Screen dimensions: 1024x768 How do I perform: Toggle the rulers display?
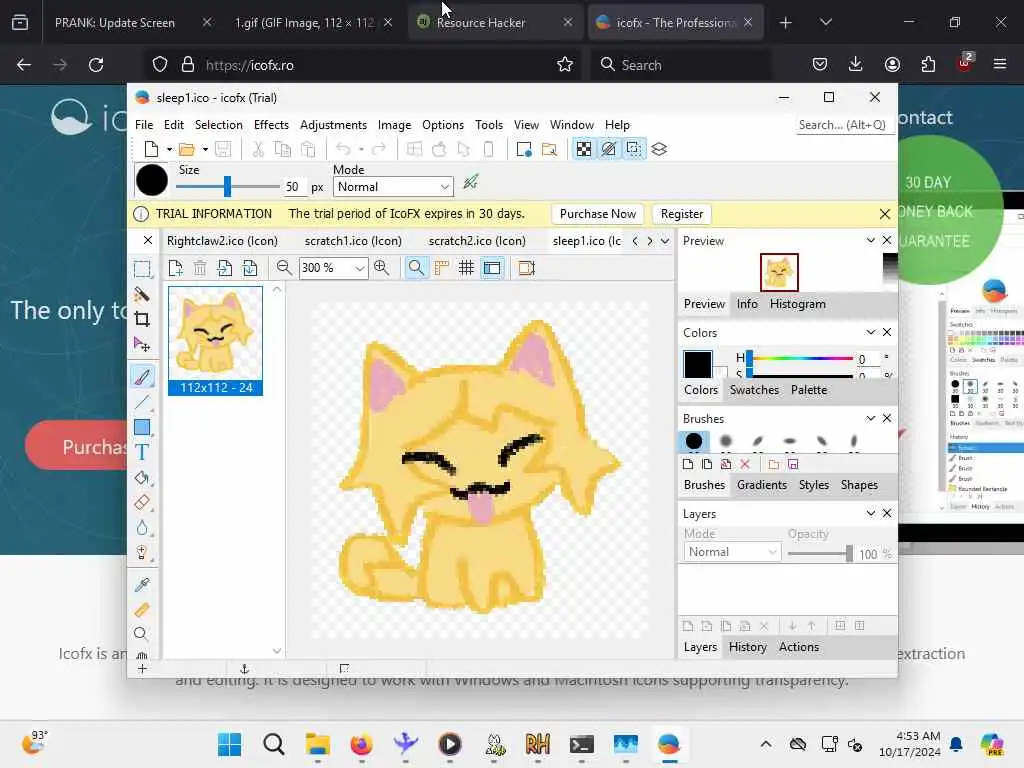(441, 268)
